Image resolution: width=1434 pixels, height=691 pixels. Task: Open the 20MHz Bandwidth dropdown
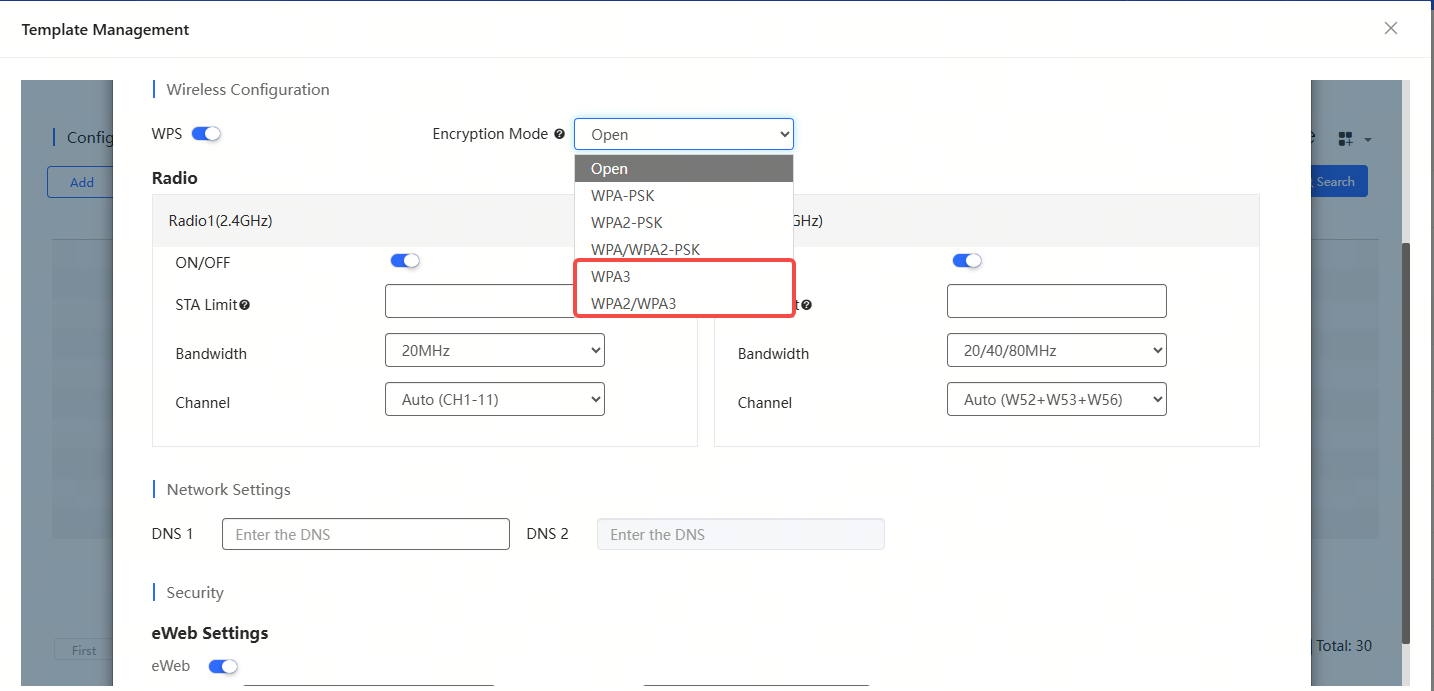[494, 350]
